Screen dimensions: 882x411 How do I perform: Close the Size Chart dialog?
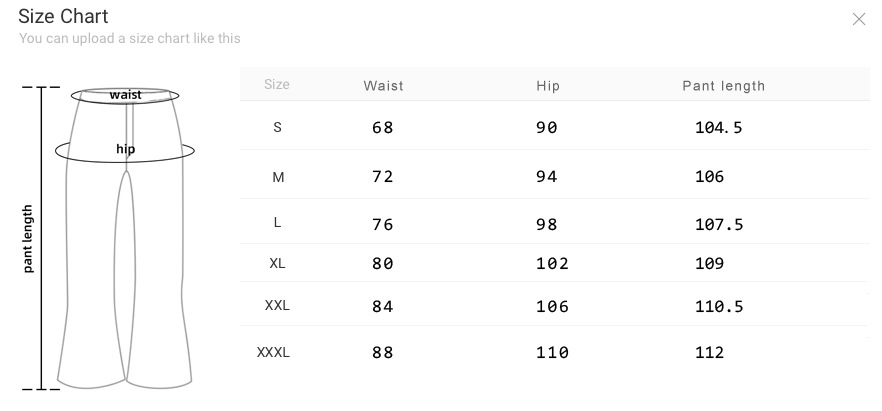[858, 19]
